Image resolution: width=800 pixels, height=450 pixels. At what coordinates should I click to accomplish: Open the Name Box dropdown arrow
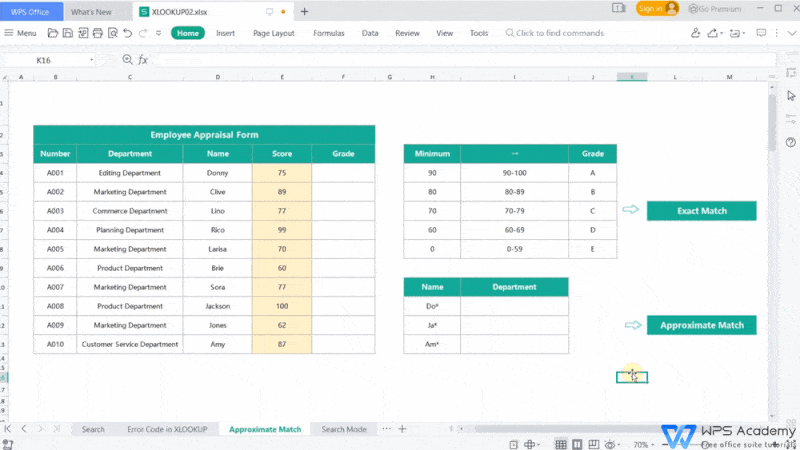pyautogui.click(x=91, y=60)
